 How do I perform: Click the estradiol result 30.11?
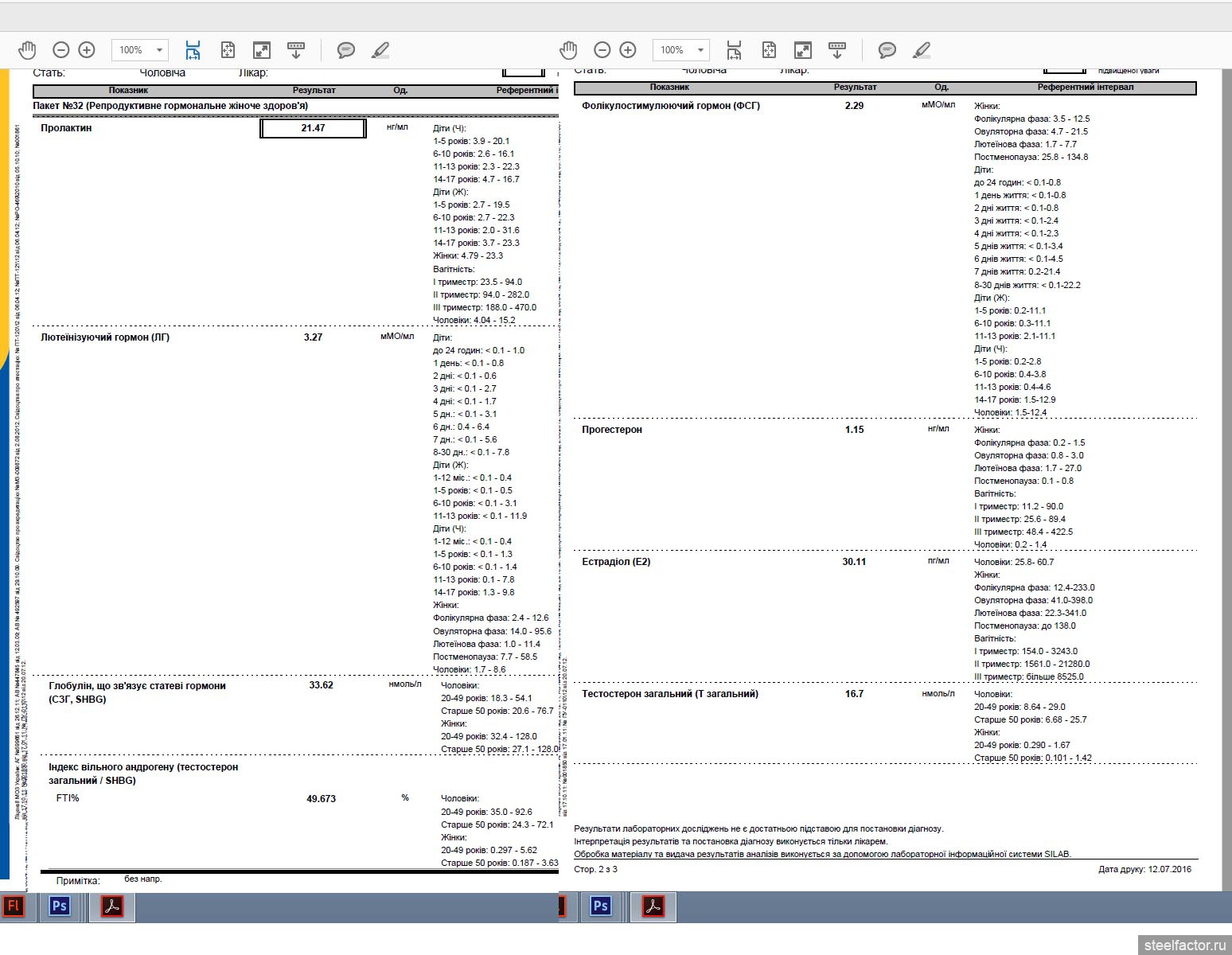point(855,562)
